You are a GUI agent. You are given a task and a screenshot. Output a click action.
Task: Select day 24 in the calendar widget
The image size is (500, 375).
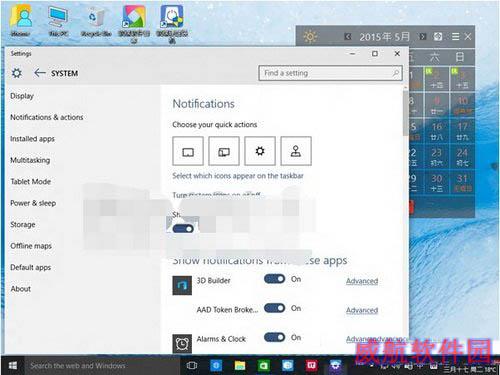462,157
